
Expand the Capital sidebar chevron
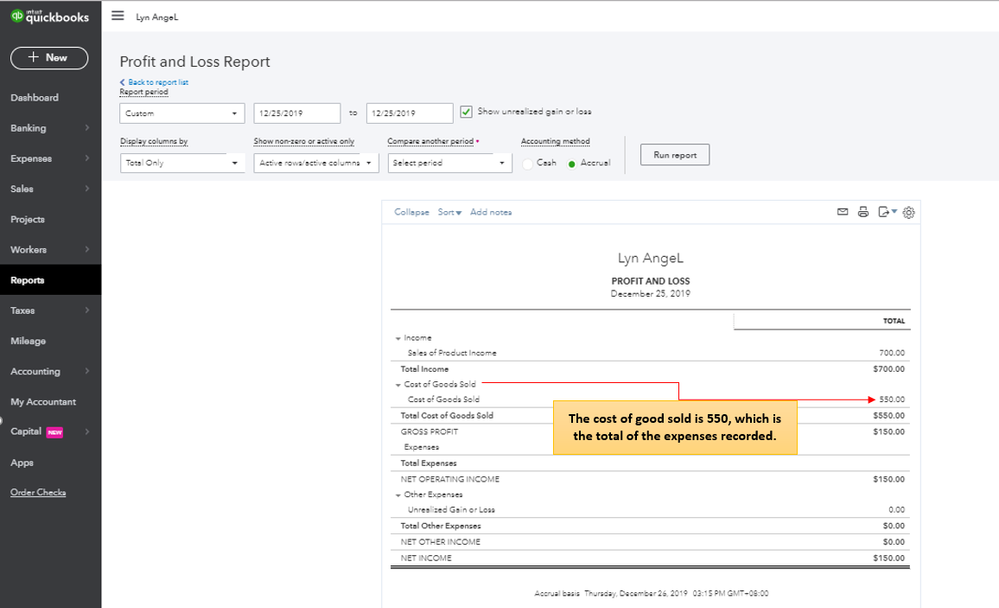point(87,431)
